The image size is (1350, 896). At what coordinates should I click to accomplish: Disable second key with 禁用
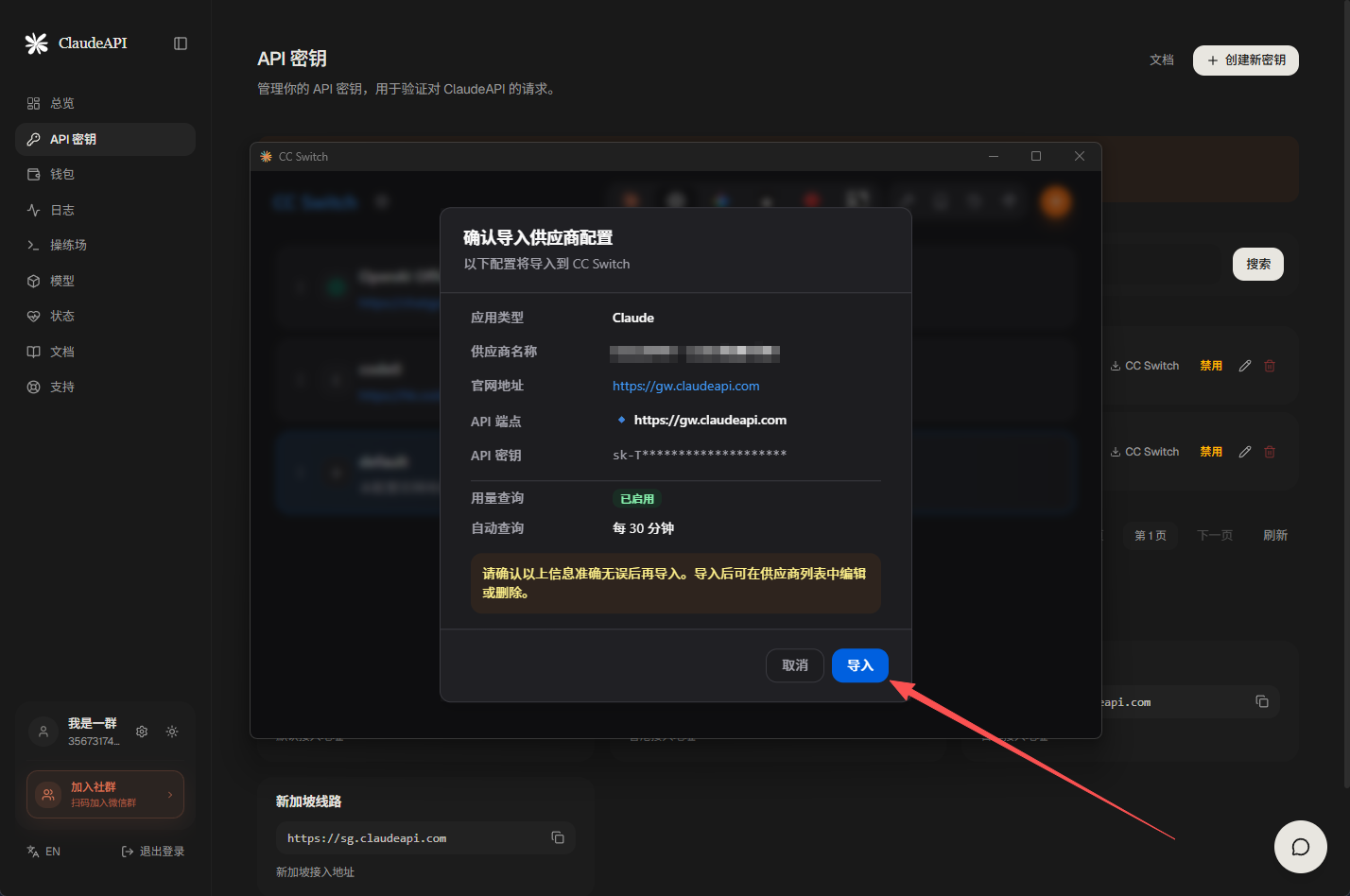point(1211,452)
